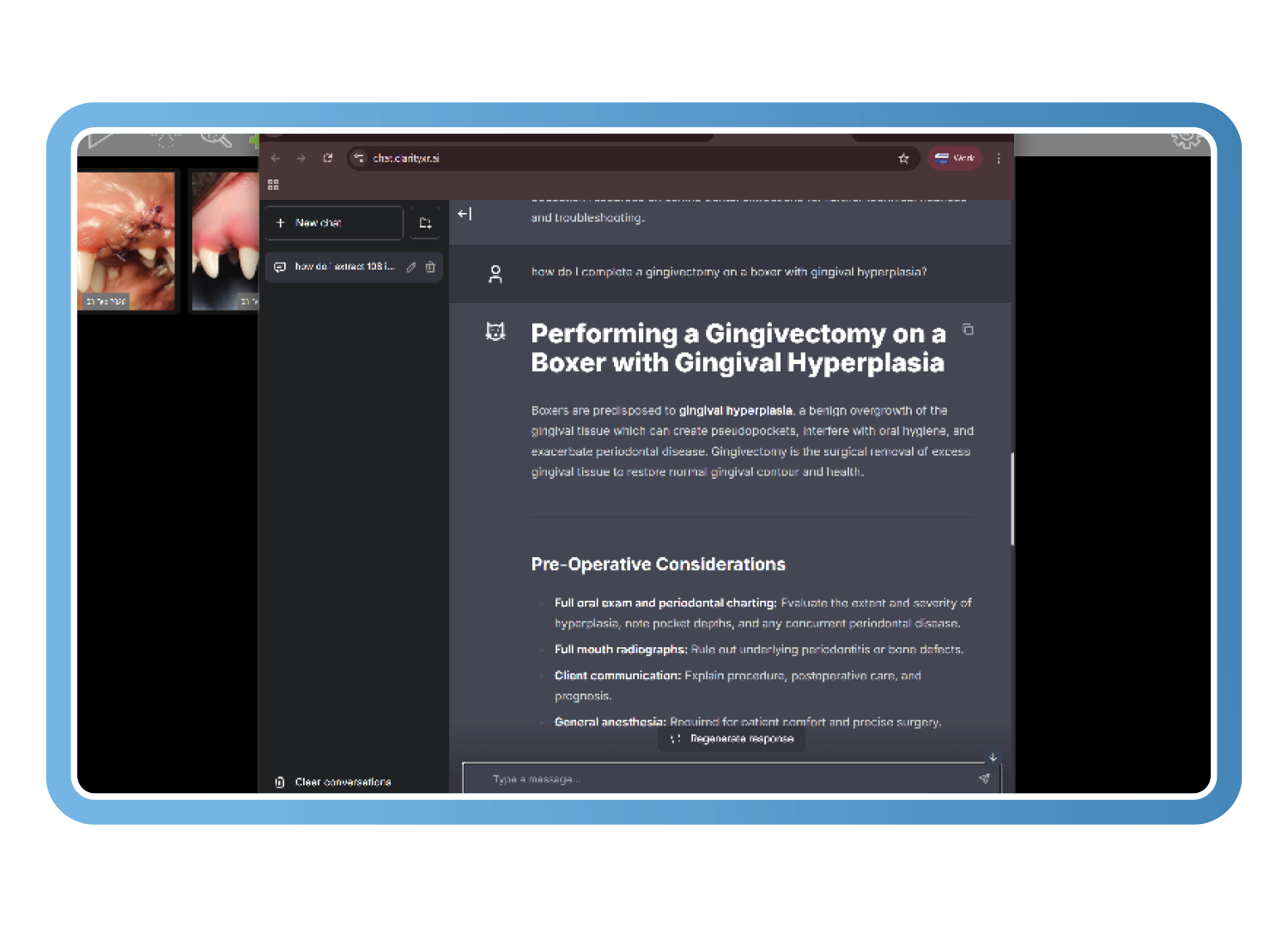Viewport: 1288px width, 927px height.
Task: Open the Work profile menu
Action: 955,158
